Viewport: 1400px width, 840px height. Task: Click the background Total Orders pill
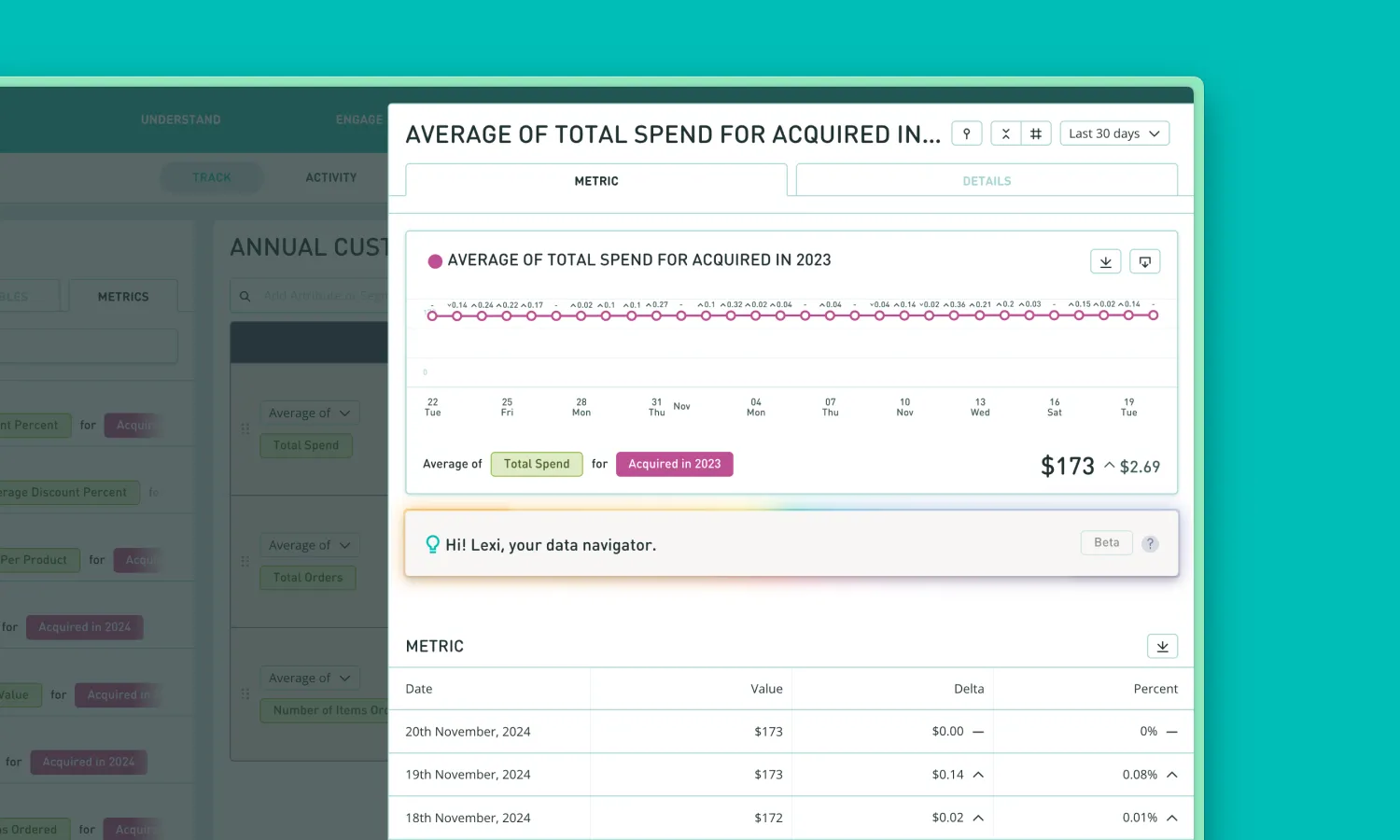point(308,578)
